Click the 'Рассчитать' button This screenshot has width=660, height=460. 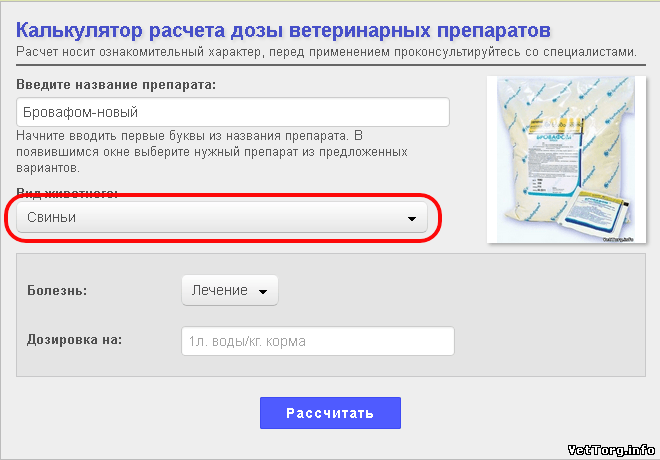point(330,413)
